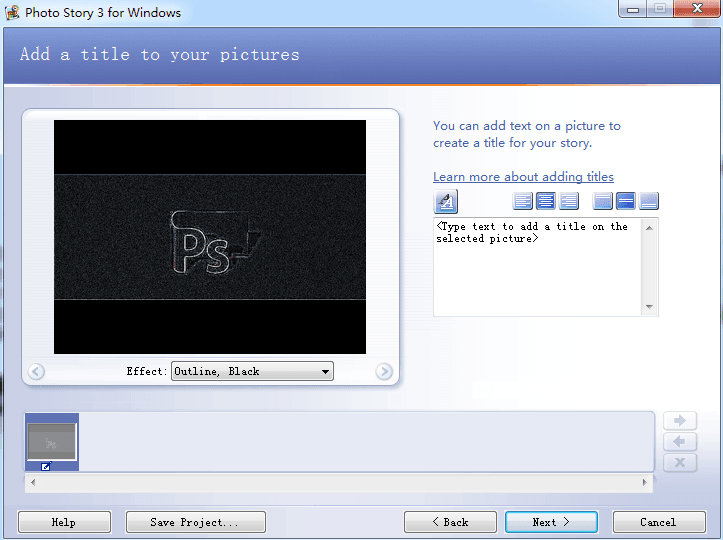723x540 pixels.
Task: Position title at bottom of picture
Action: pos(649,201)
